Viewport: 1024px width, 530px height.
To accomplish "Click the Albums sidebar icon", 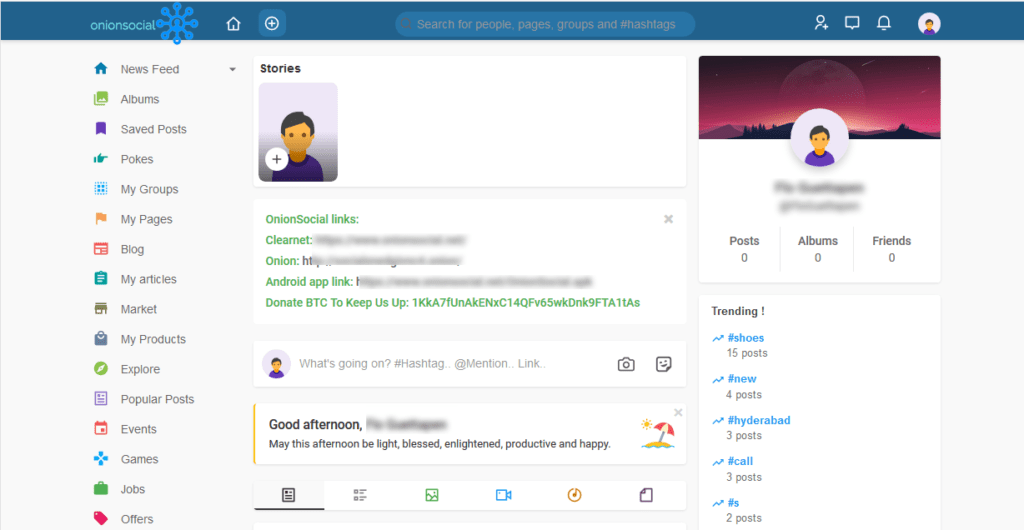I will pyautogui.click(x=101, y=99).
